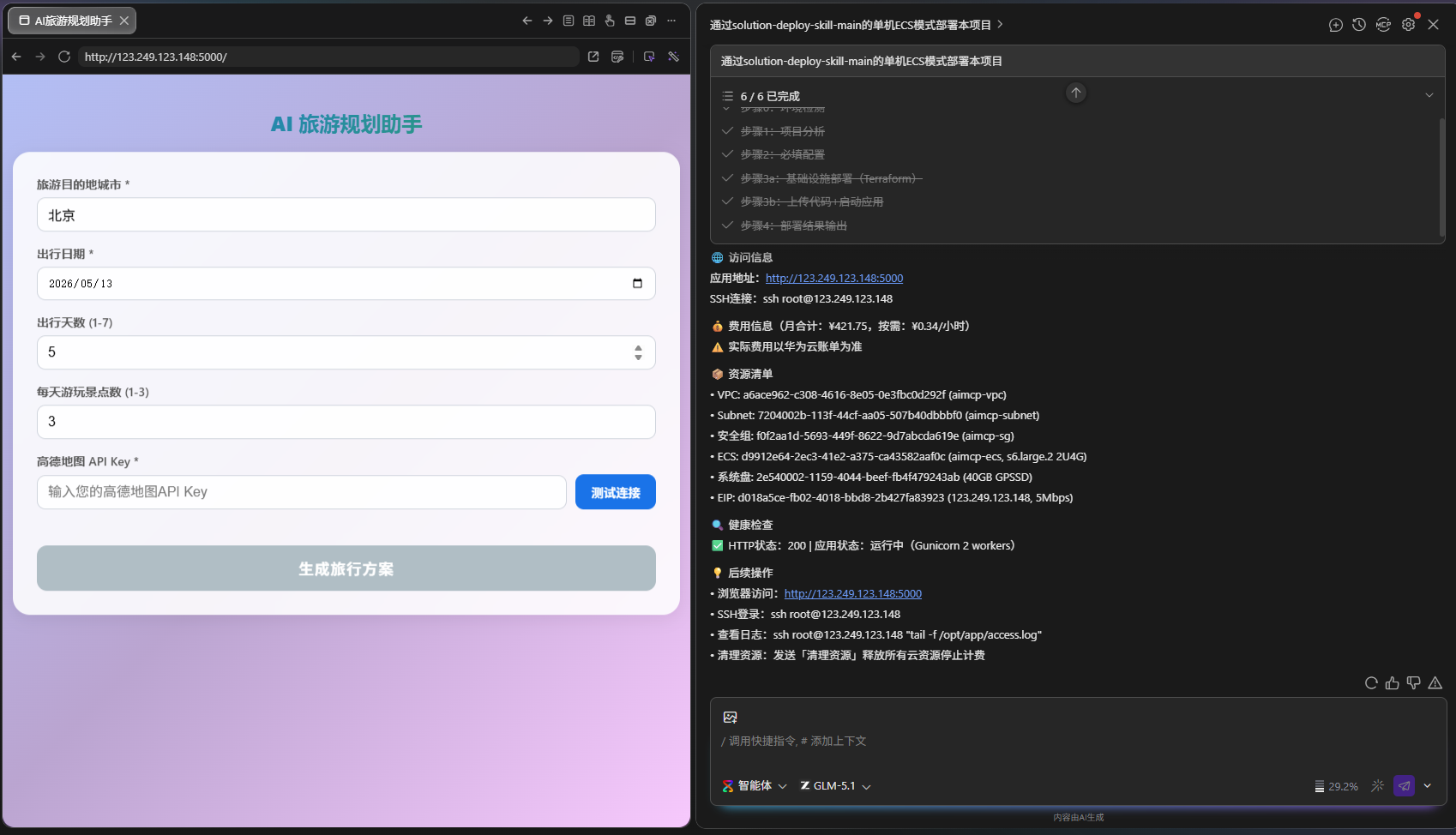This screenshot has width=1456, height=835.
Task: Open the GLM-5.1 model dropdown
Action: click(836, 786)
